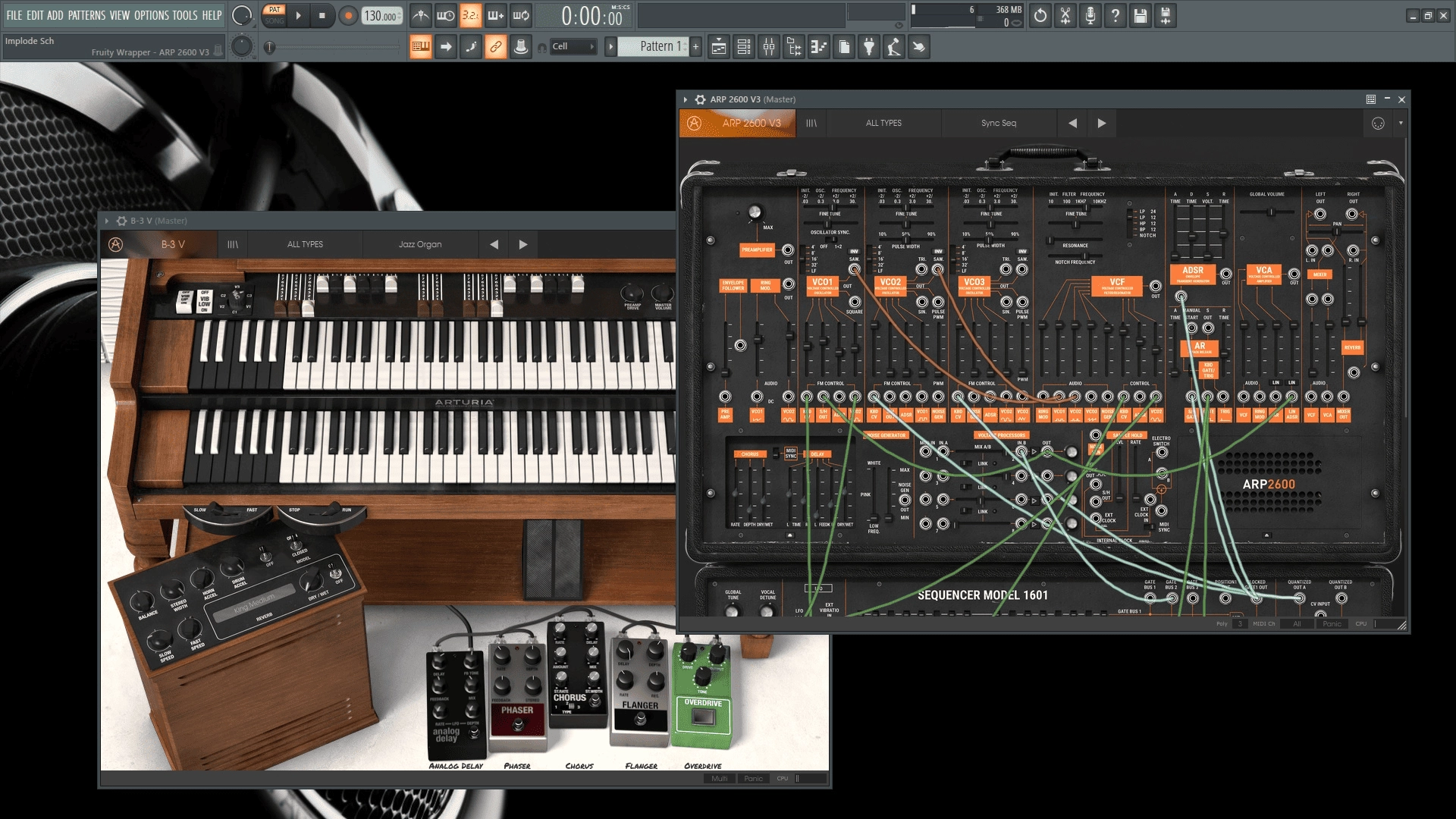The height and width of the screenshot is (819, 1456).
Task: Click Multi button in B-3 V window
Action: [720, 778]
